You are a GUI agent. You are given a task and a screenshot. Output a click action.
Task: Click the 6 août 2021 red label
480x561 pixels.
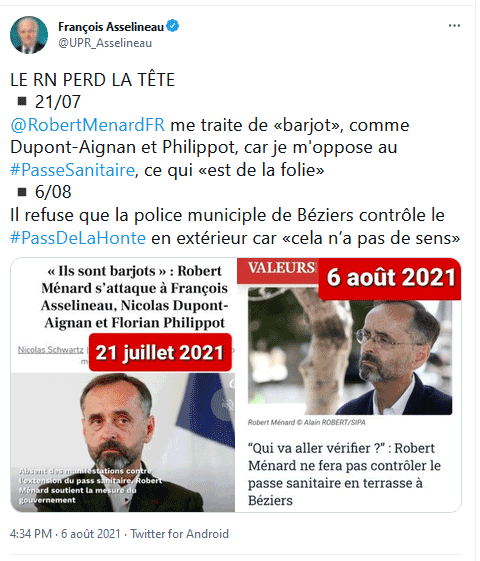[390, 278]
